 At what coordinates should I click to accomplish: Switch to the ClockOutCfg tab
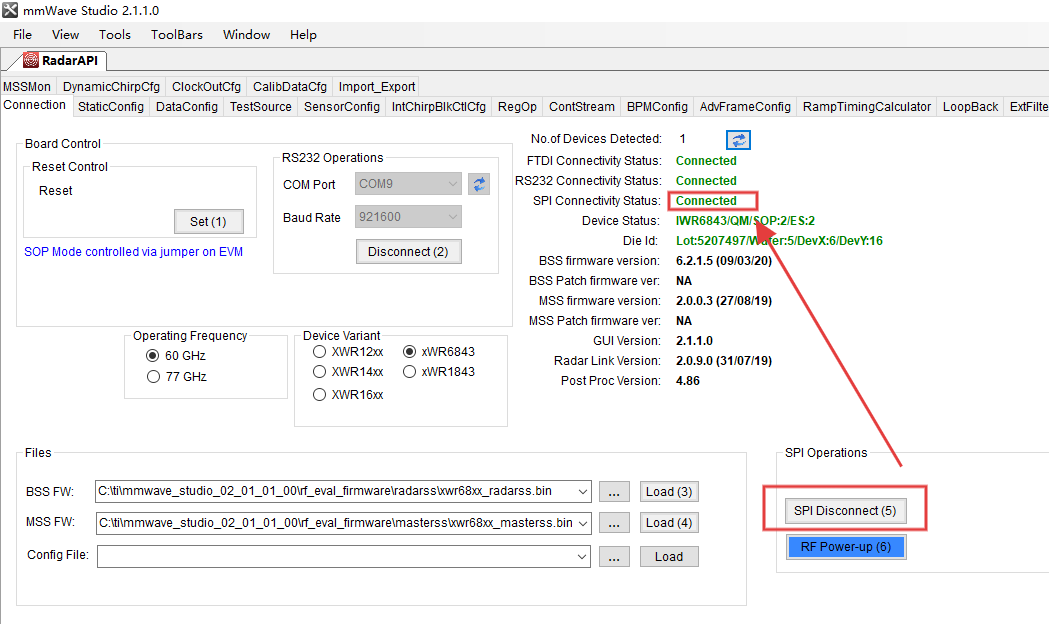coord(206,87)
